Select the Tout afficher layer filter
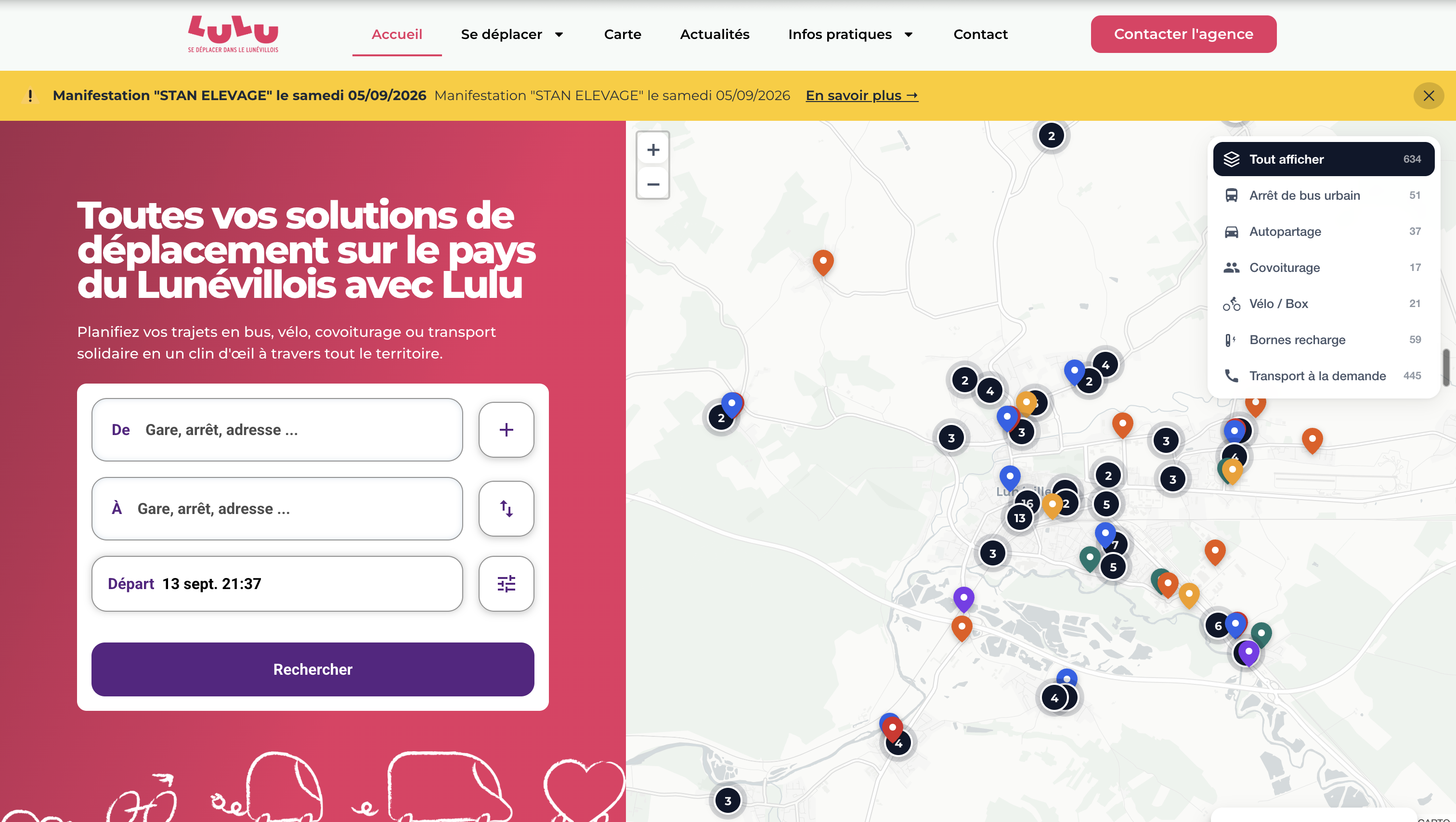The image size is (1456, 822). click(1323, 159)
